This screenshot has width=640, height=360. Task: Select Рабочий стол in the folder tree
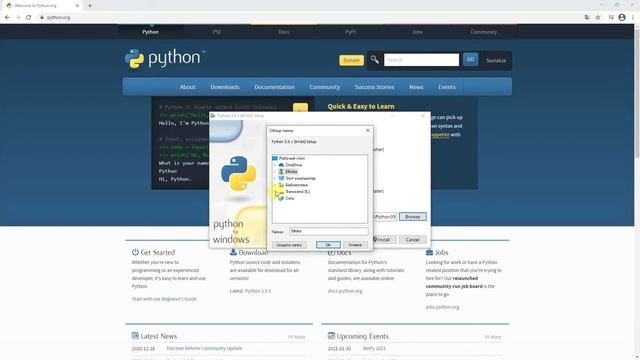tap(291, 158)
